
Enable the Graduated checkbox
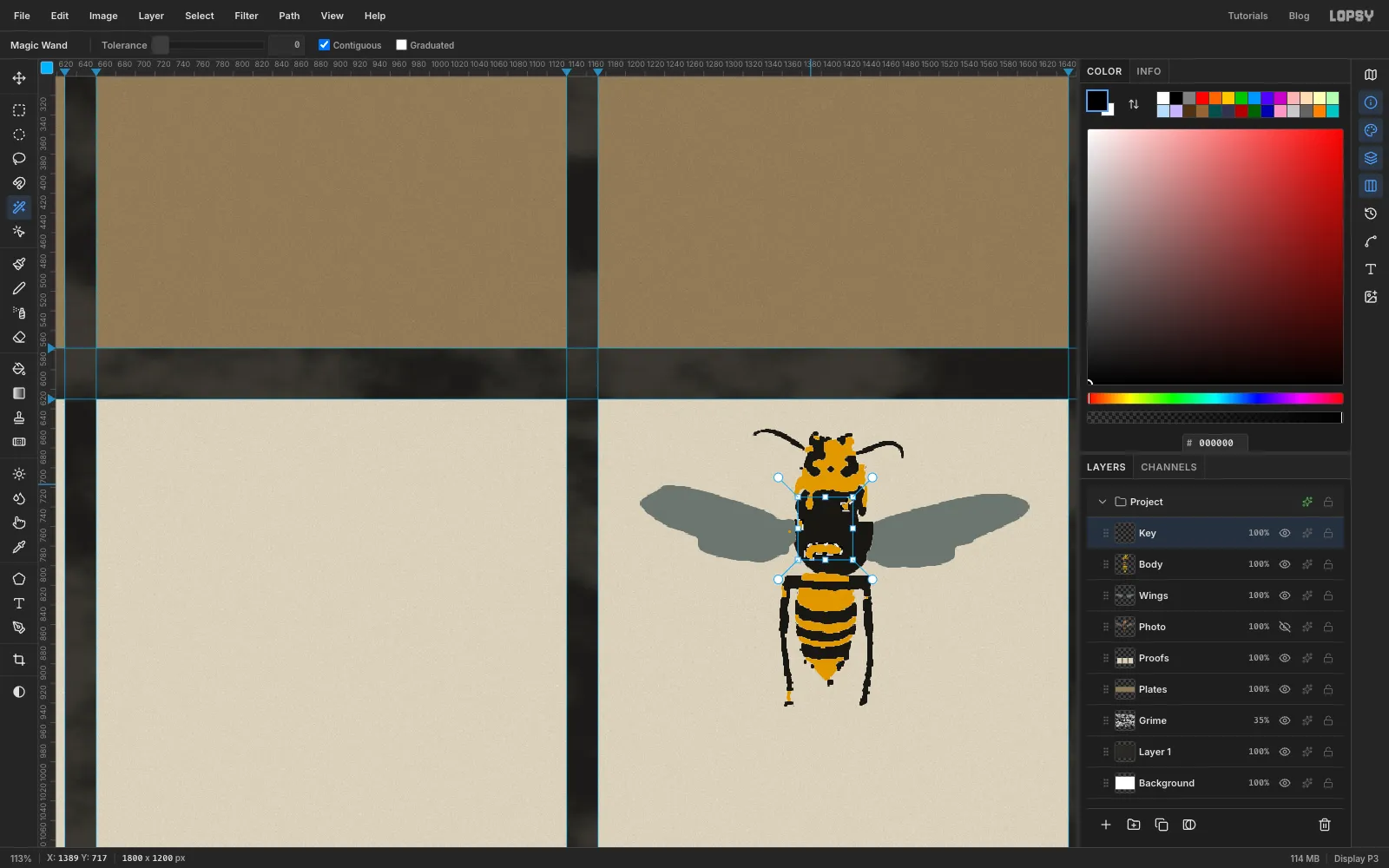click(401, 45)
